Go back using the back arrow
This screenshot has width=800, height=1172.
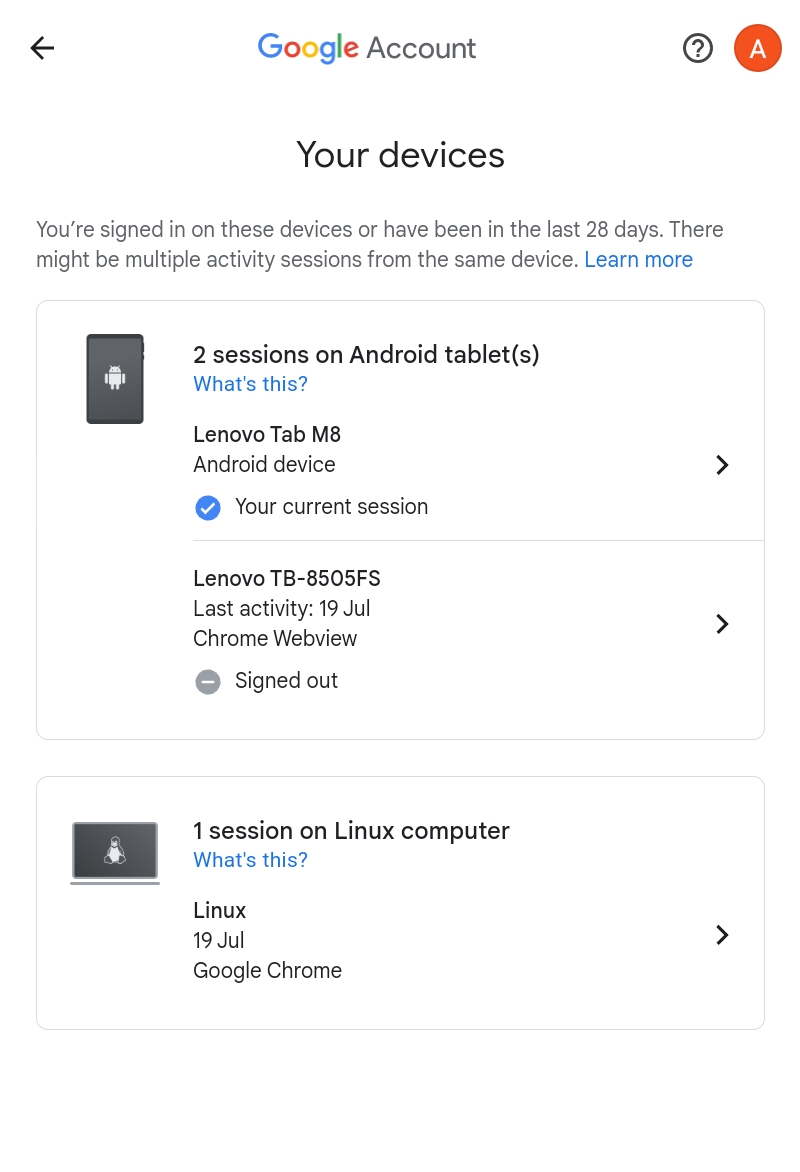[42, 48]
